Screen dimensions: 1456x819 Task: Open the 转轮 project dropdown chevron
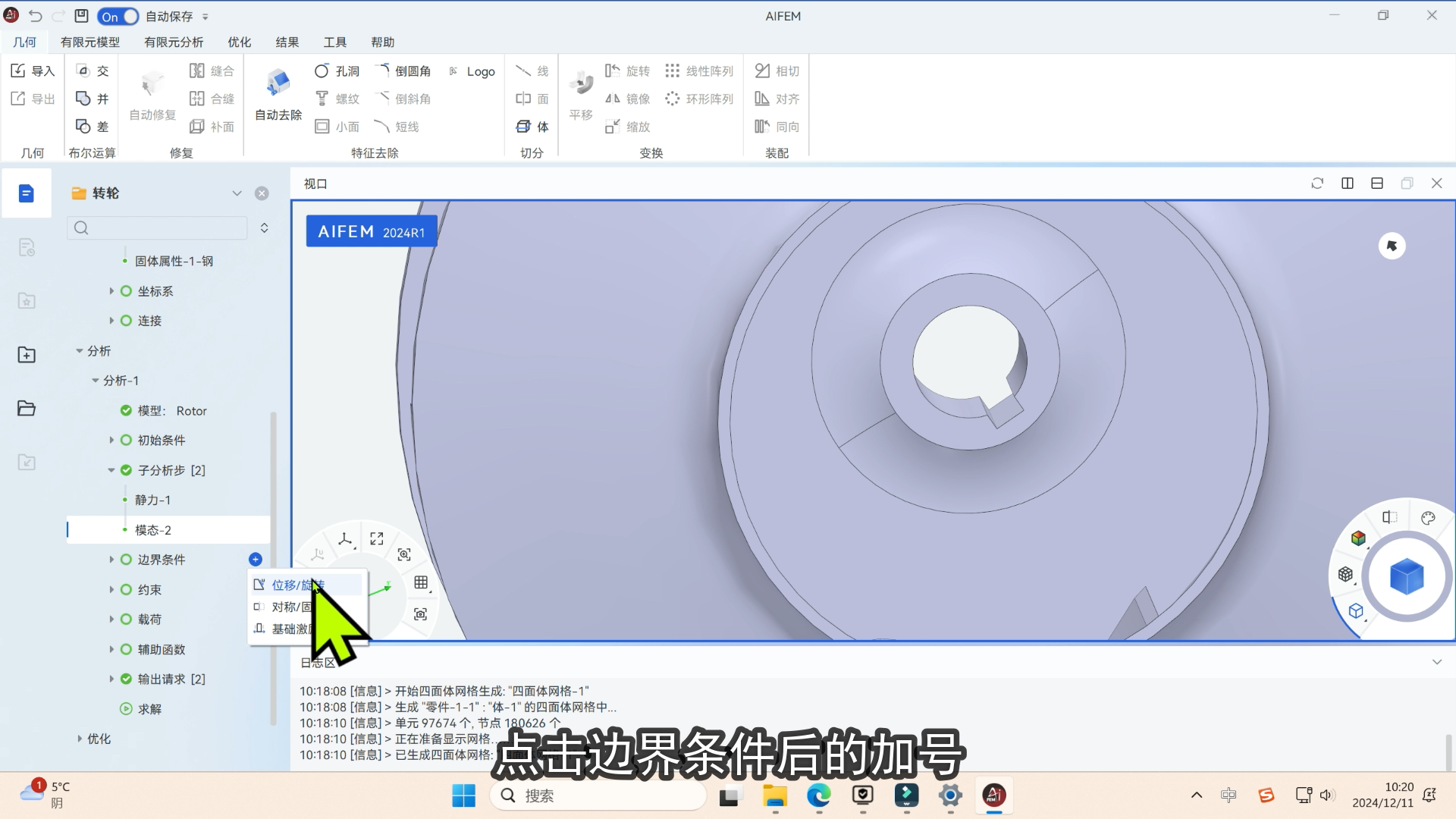pos(237,193)
